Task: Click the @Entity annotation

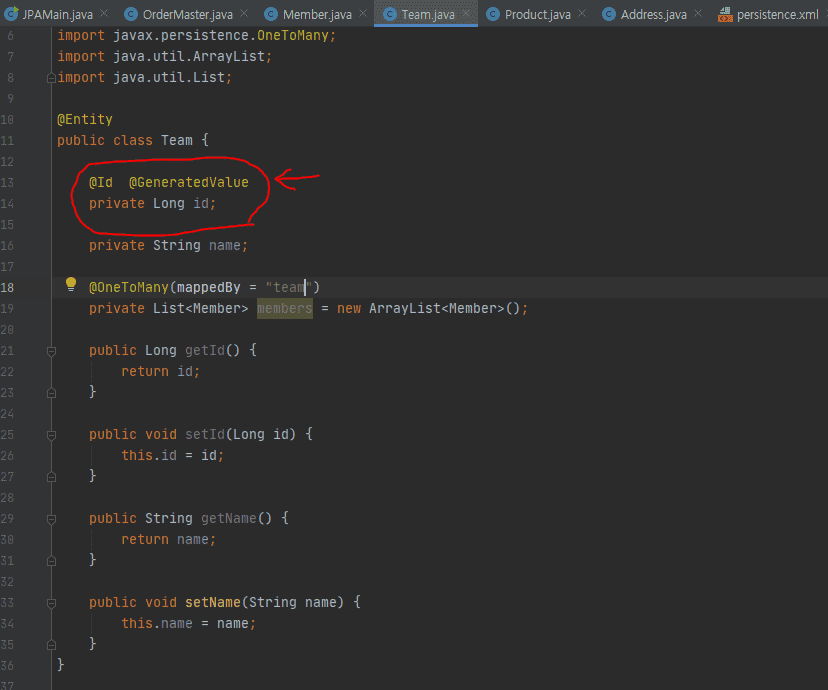Action: click(84, 120)
